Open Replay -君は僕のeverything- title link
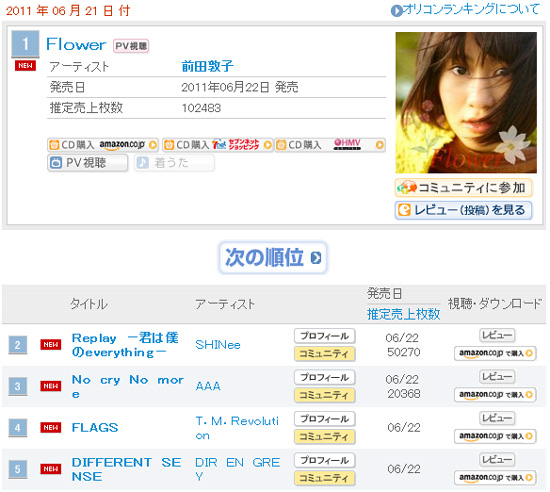 [x=125, y=345]
